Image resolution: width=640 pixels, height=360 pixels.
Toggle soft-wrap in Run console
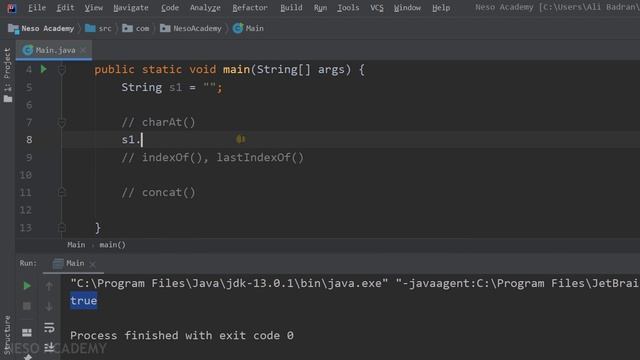(x=49, y=327)
